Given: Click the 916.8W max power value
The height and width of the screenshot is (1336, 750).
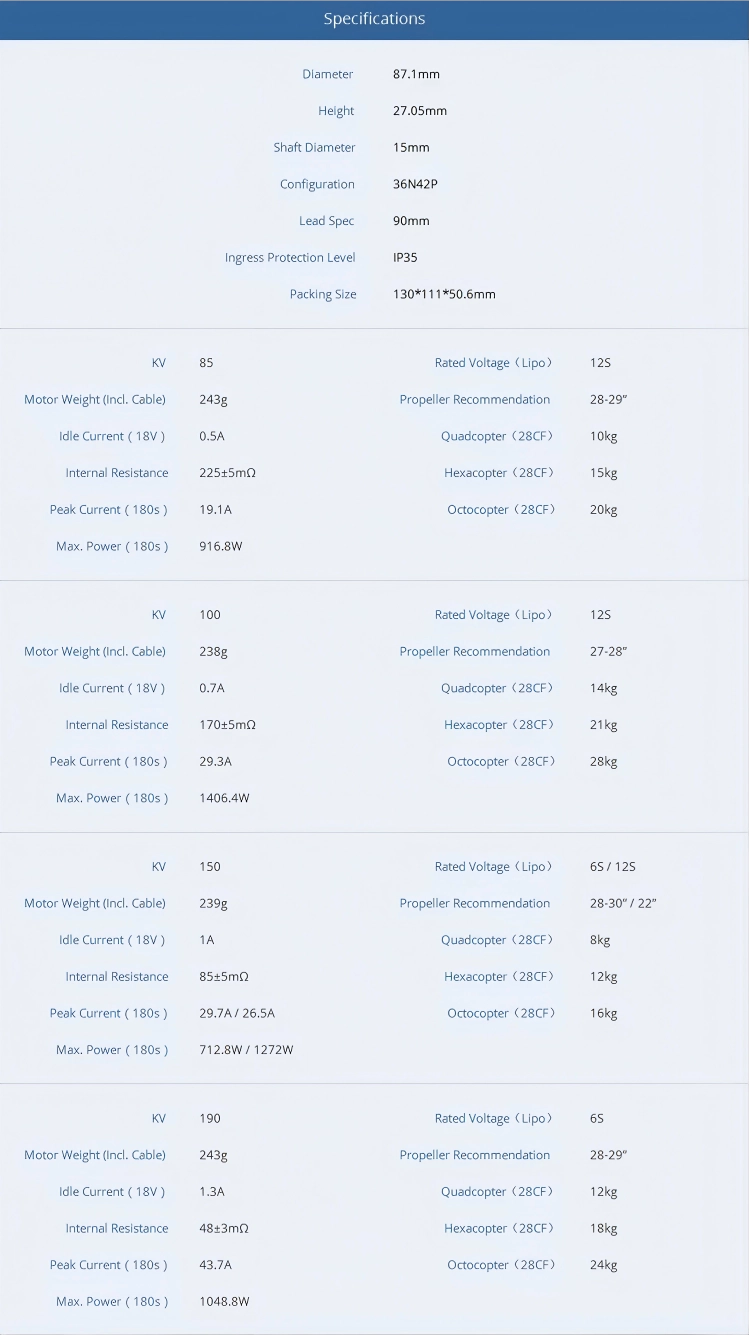Looking at the screenshot, I should point(221,547).
